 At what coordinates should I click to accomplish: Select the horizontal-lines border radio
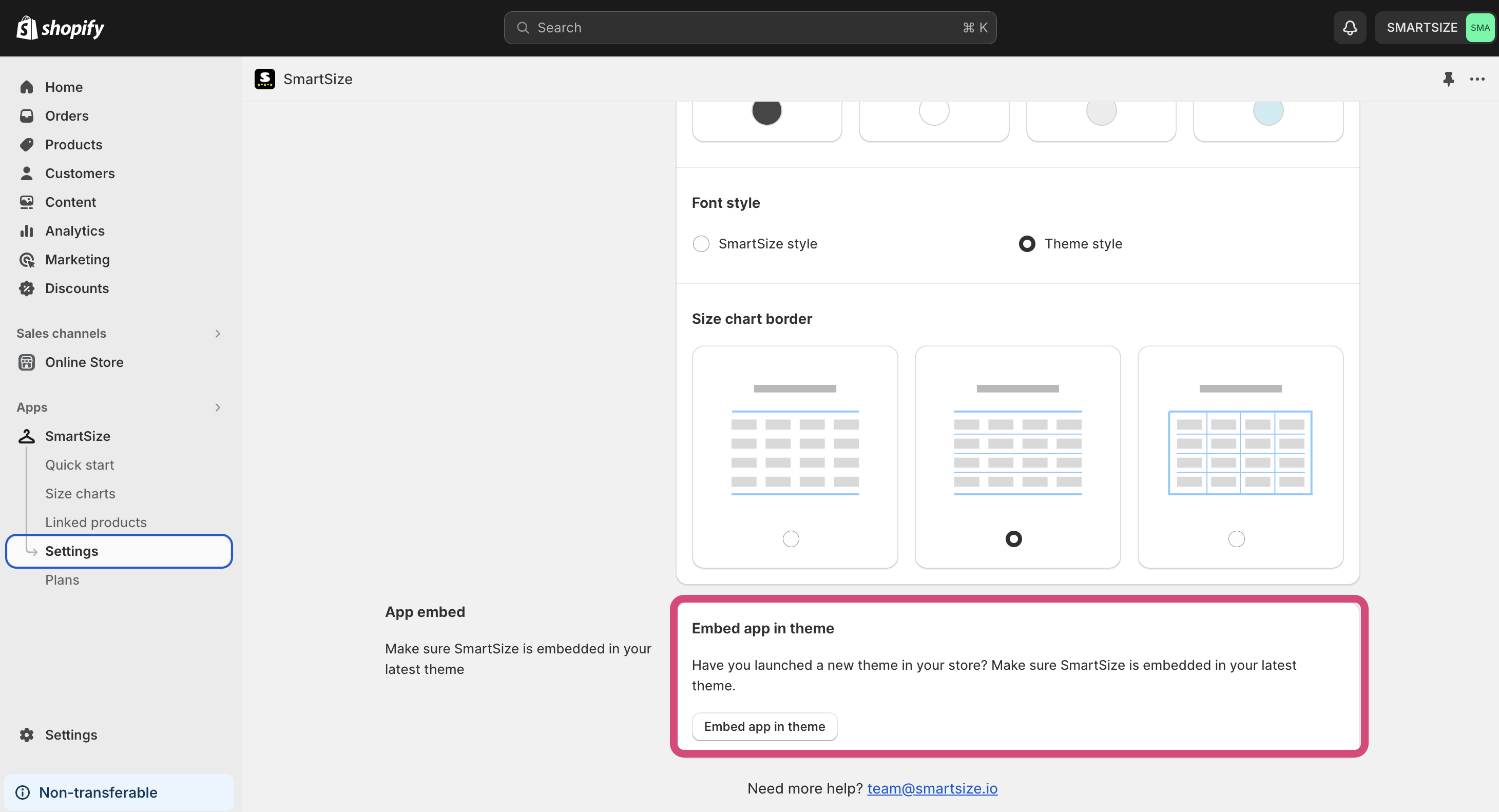[x=1014, y=538]
